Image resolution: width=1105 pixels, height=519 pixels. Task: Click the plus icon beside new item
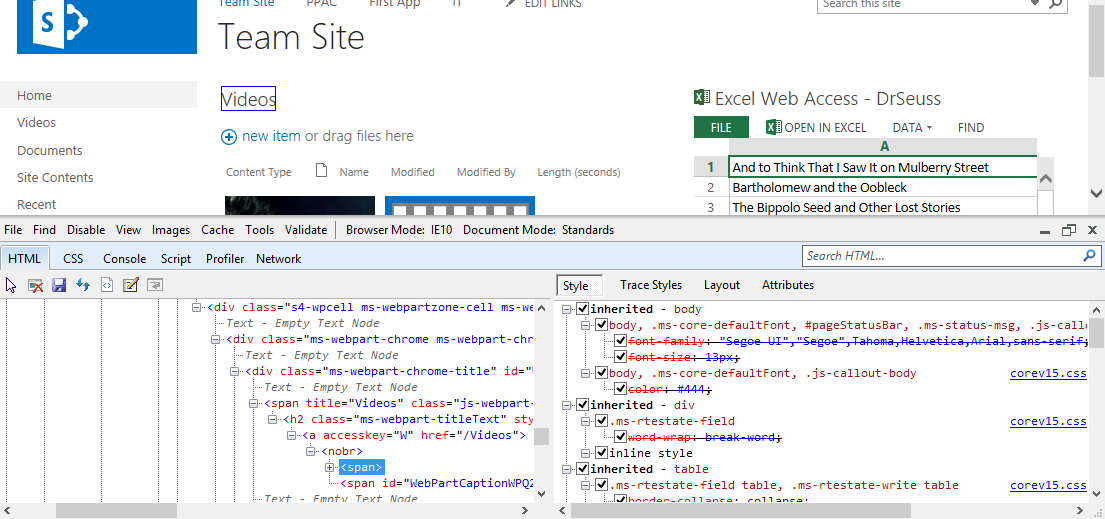[229, 137]
